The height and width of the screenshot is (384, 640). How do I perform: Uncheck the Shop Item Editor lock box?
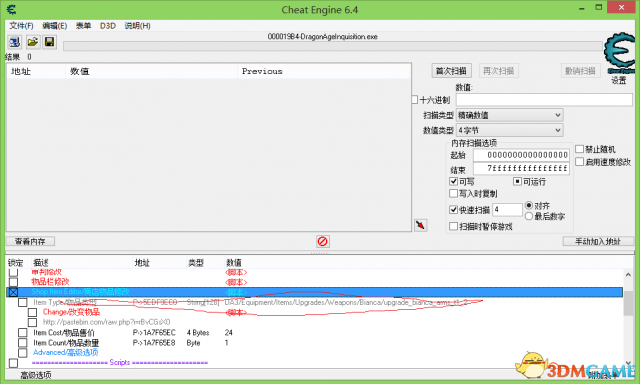pos(13,292)
